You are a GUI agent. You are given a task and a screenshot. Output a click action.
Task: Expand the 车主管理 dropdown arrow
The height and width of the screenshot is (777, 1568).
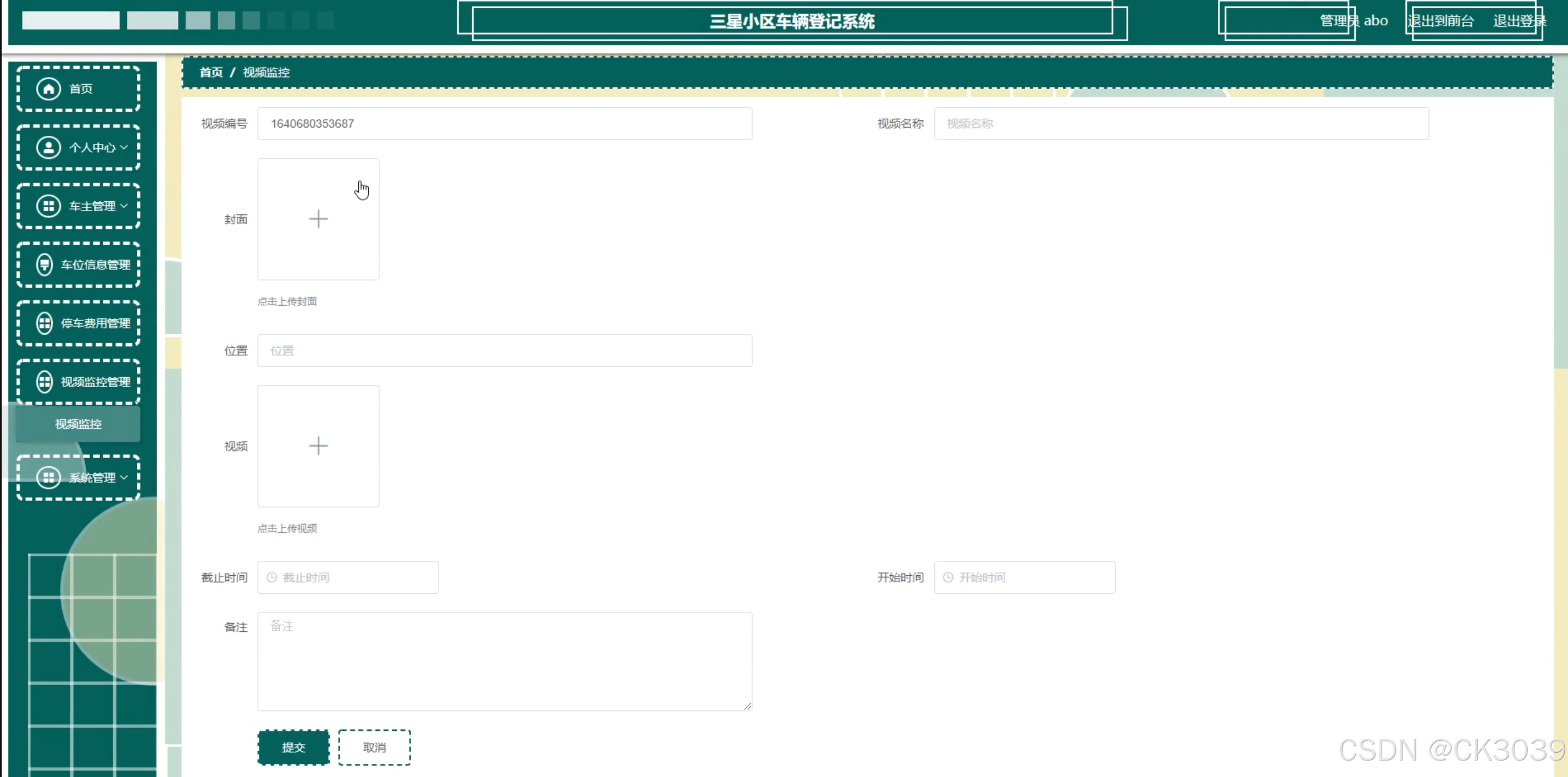coord(124,206)
